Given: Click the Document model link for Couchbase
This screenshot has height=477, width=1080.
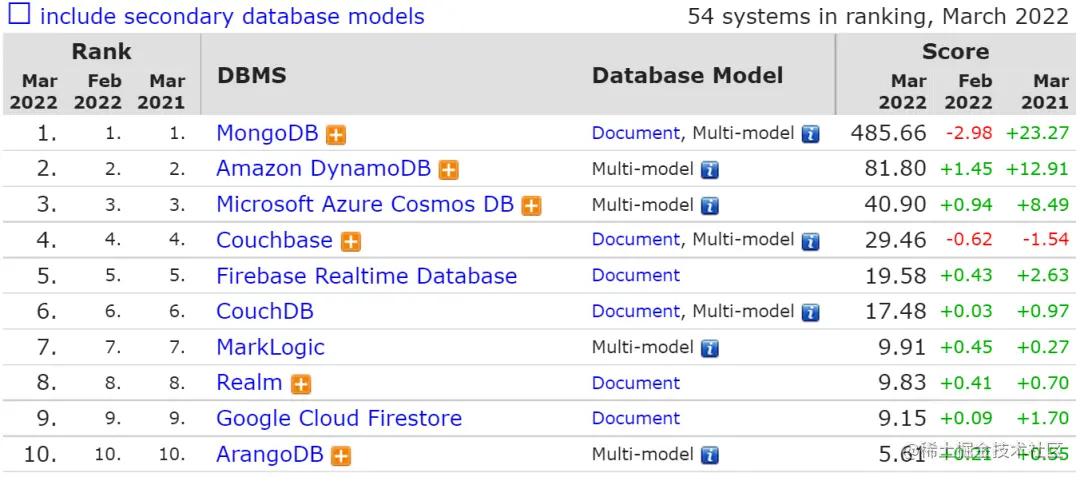Looking at the screenshot, I should (x=635, y=240).
